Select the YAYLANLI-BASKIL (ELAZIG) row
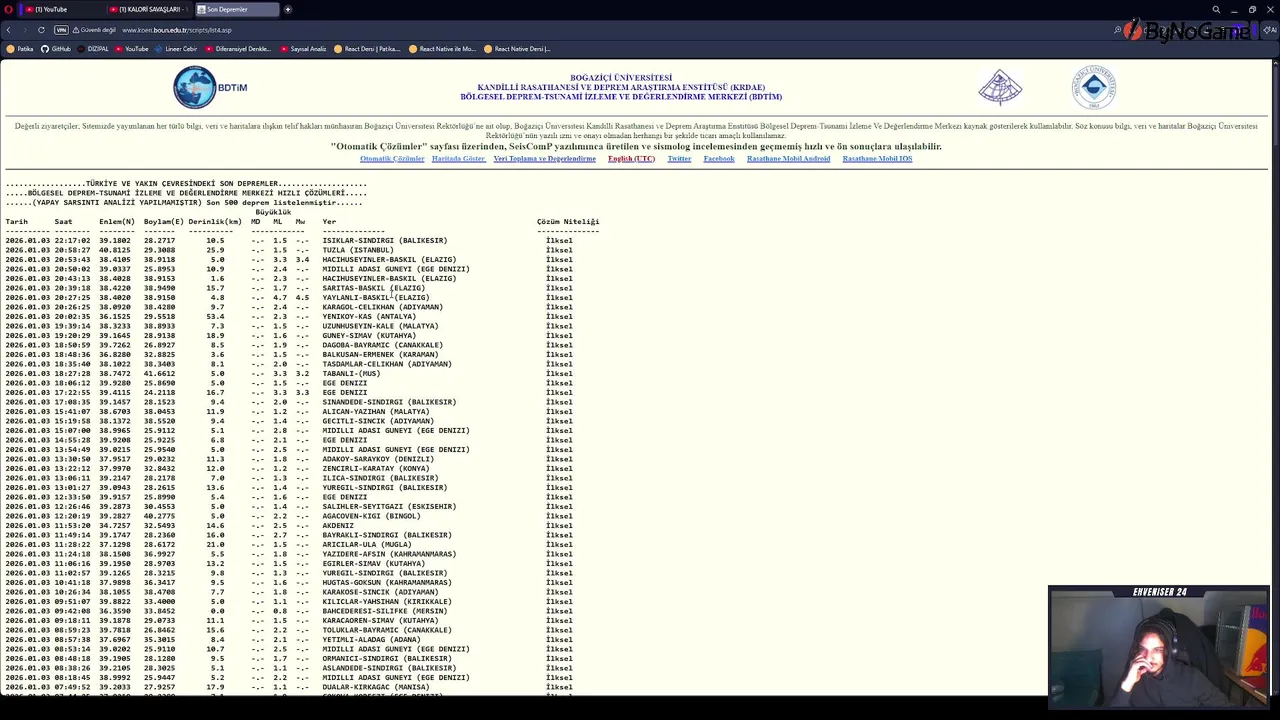The width and height of the screenshot is (1280, 720). [x=289, y=298]
